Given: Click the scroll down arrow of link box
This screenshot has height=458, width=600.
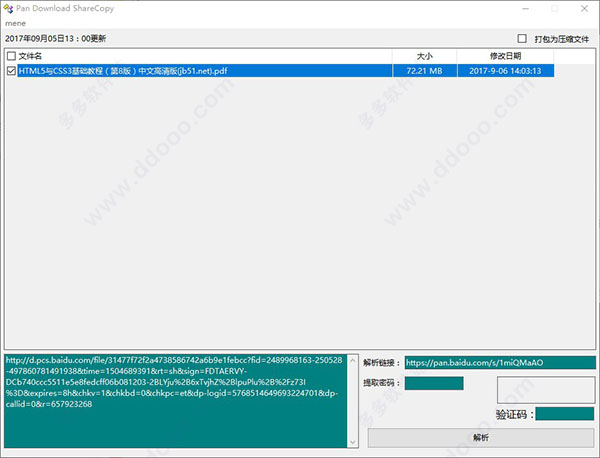Looking at the screenshot, I should click(352, 442).
